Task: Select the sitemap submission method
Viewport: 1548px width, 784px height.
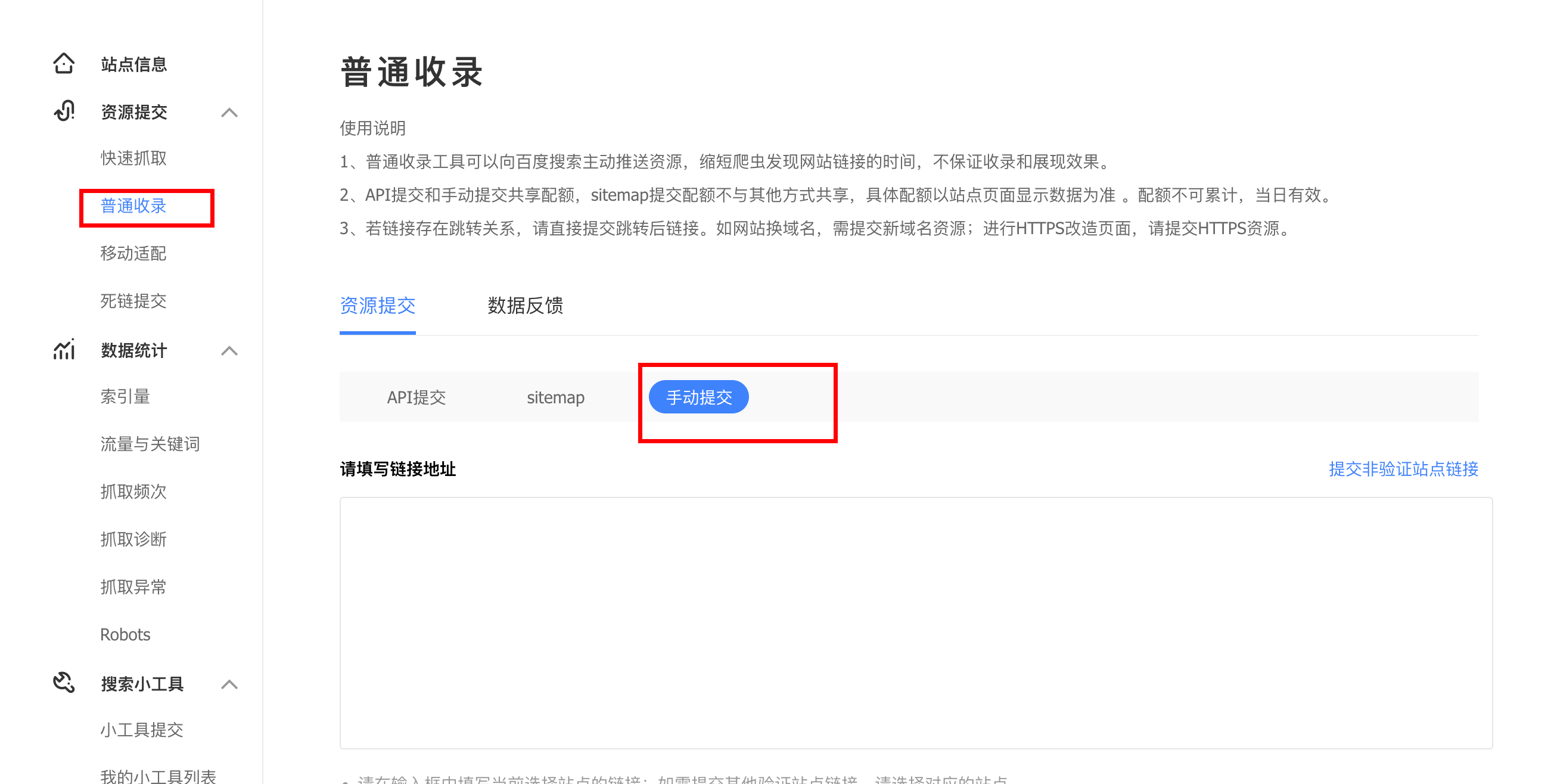Action: tap(555, 397)
